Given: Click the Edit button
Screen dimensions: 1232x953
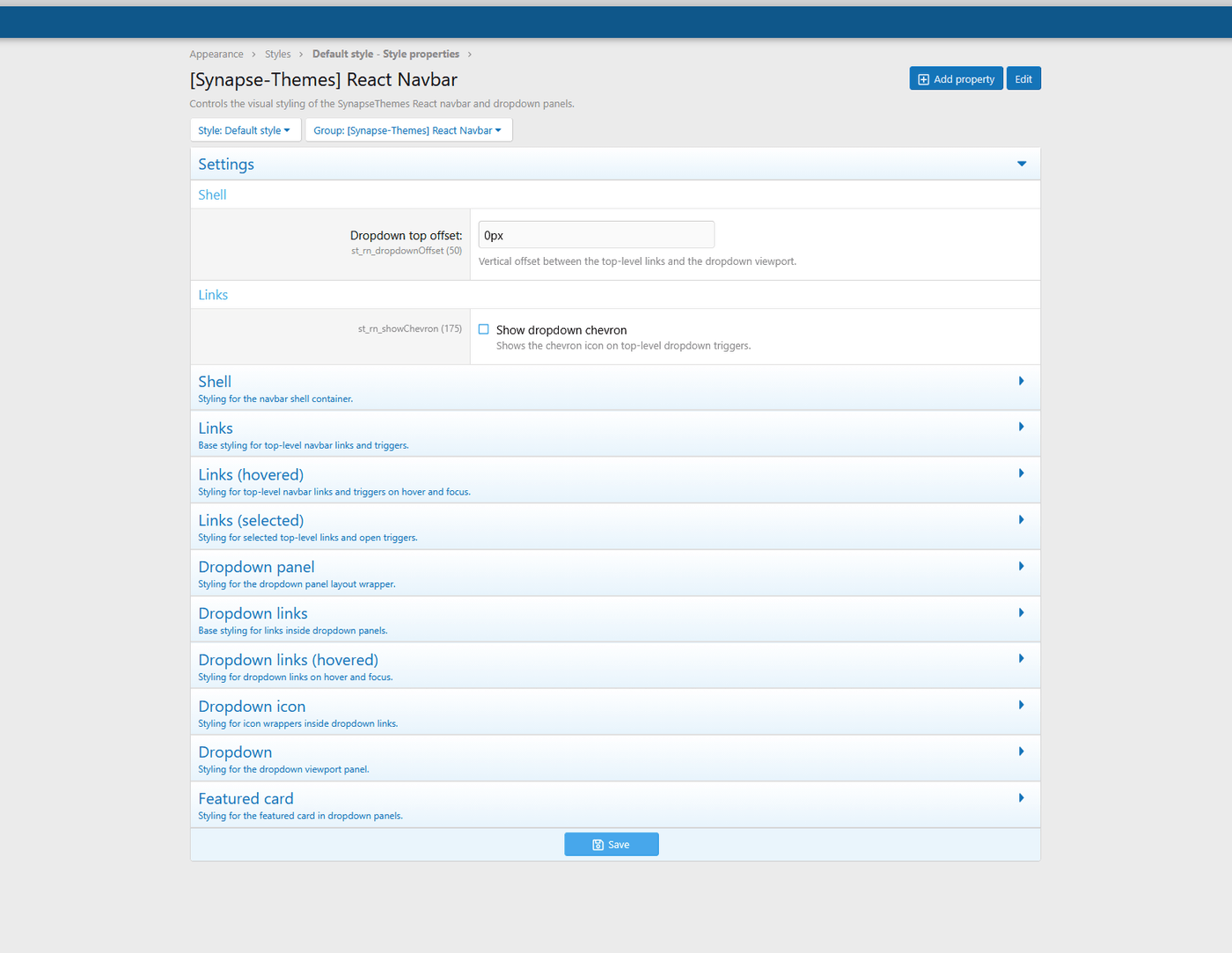Looking at the screenshot, I should pyautogui.click(x=1023, y=79).
